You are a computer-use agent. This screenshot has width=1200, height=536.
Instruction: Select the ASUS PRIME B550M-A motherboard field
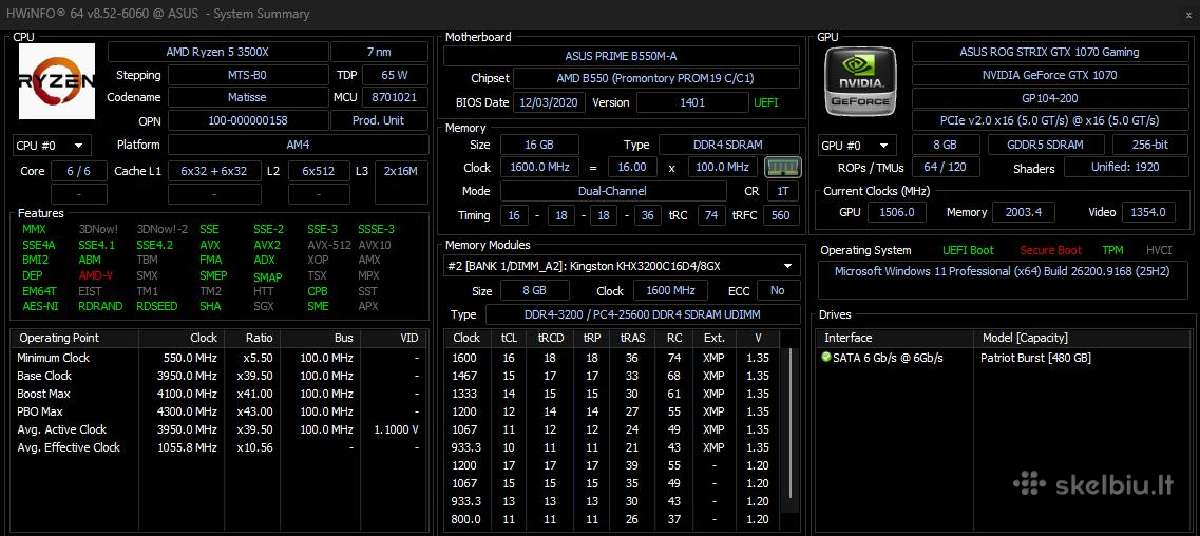[621, 56]
